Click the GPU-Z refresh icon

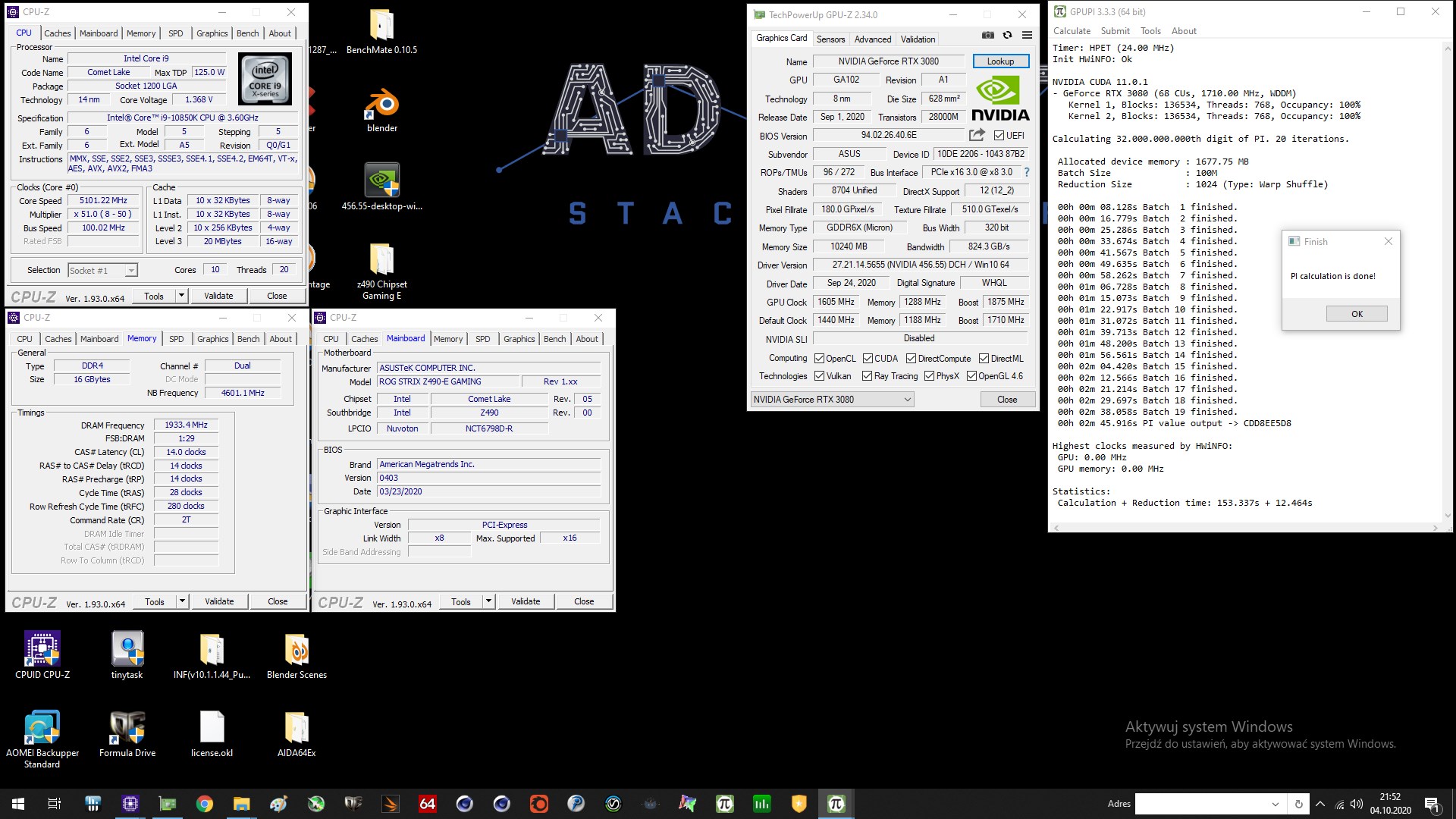point(1007,35)
